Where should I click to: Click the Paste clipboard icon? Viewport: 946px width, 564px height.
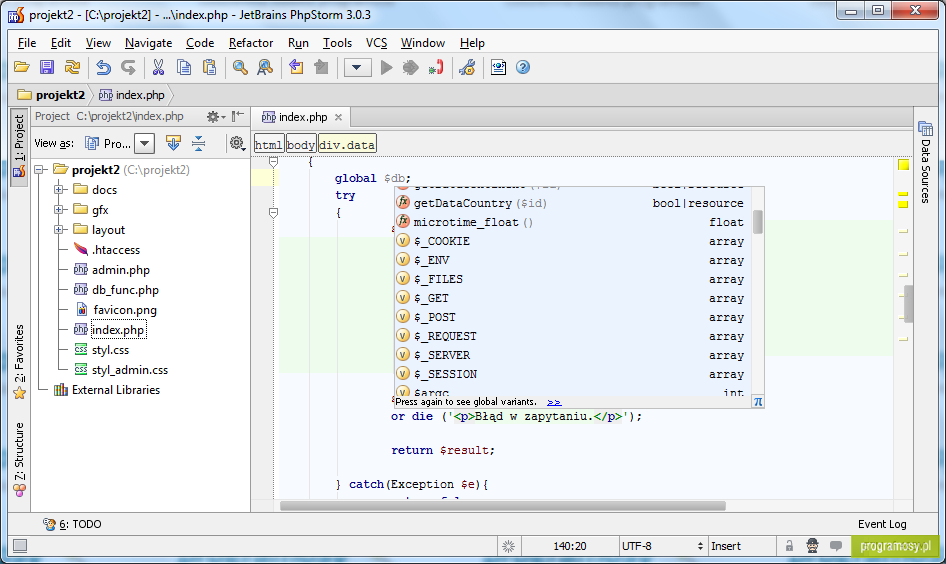tap(209, 67)
